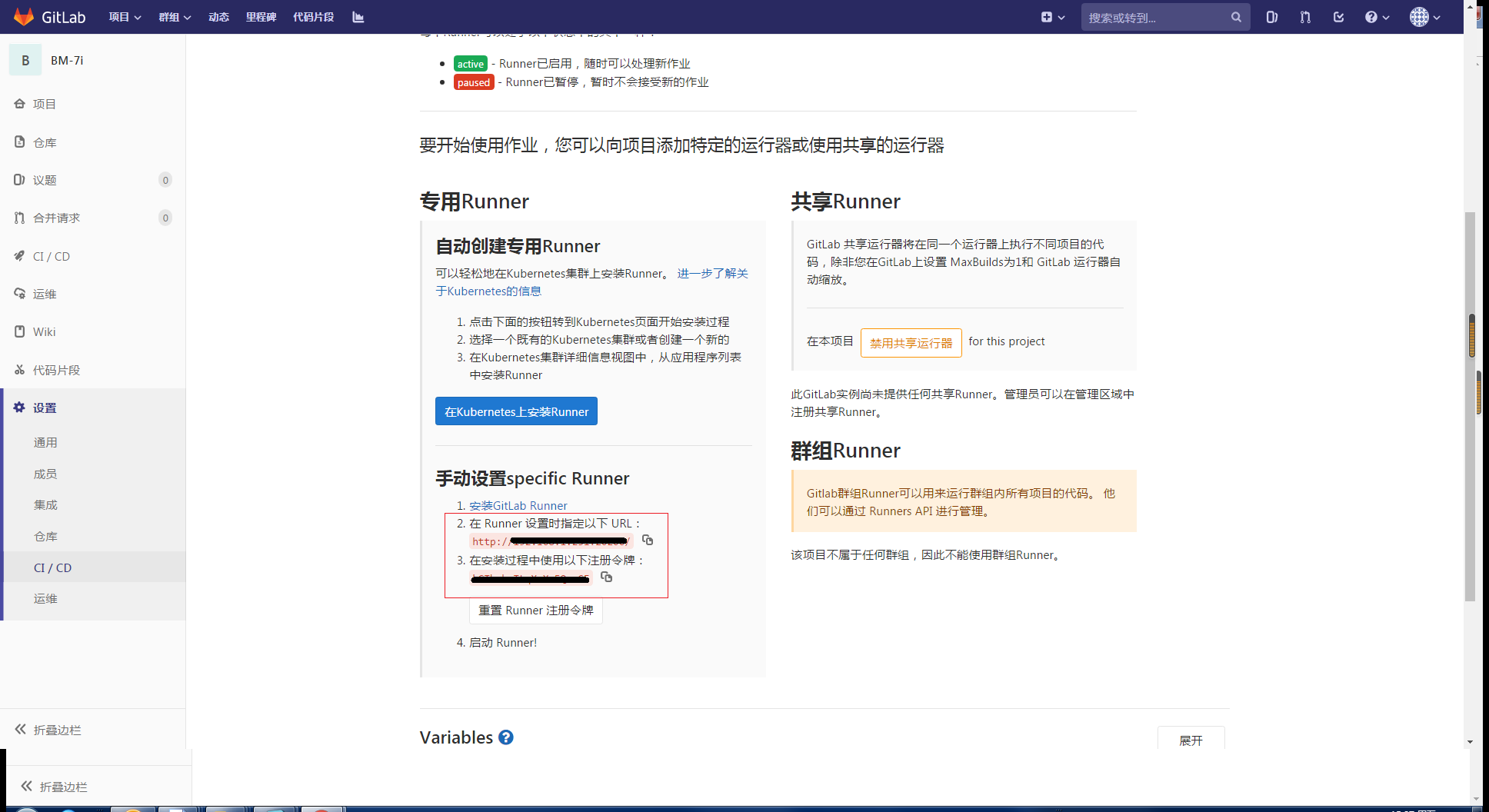The width and height of the screenshot is (1489, 812).
Task: Switch to the 成员 settings tab
Action: pos(45,474)
